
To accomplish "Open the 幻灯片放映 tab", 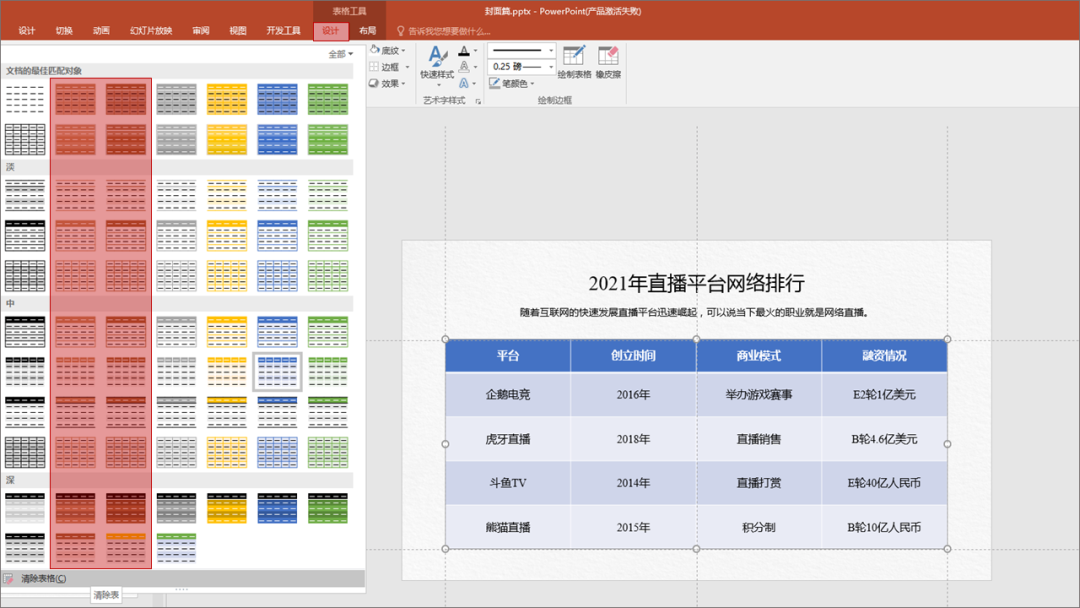I will point(151,31).
